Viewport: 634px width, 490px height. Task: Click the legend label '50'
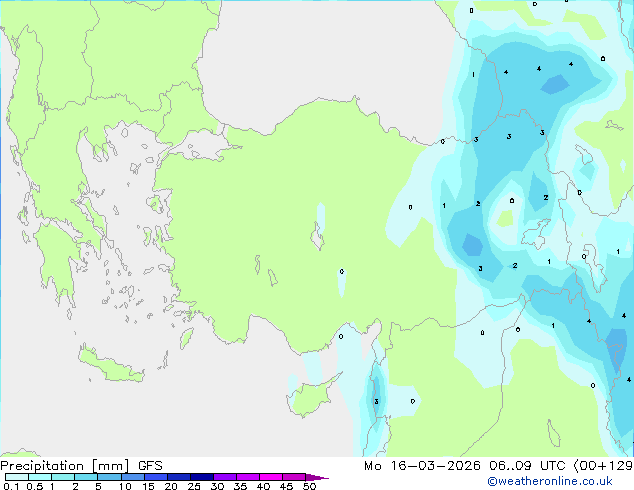(x=309, y=486)
